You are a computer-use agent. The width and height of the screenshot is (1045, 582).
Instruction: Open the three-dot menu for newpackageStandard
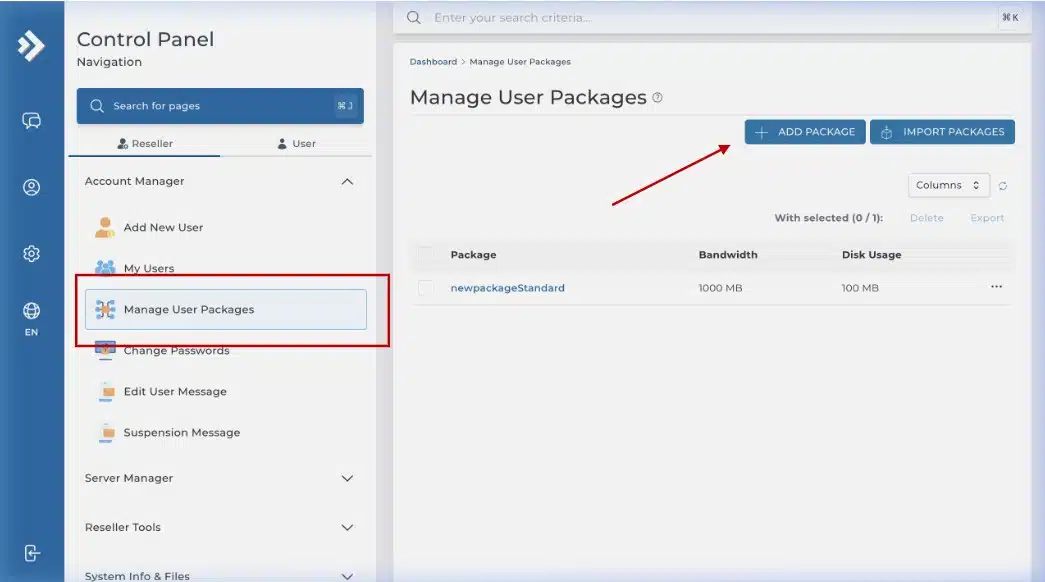click(996, 287)
